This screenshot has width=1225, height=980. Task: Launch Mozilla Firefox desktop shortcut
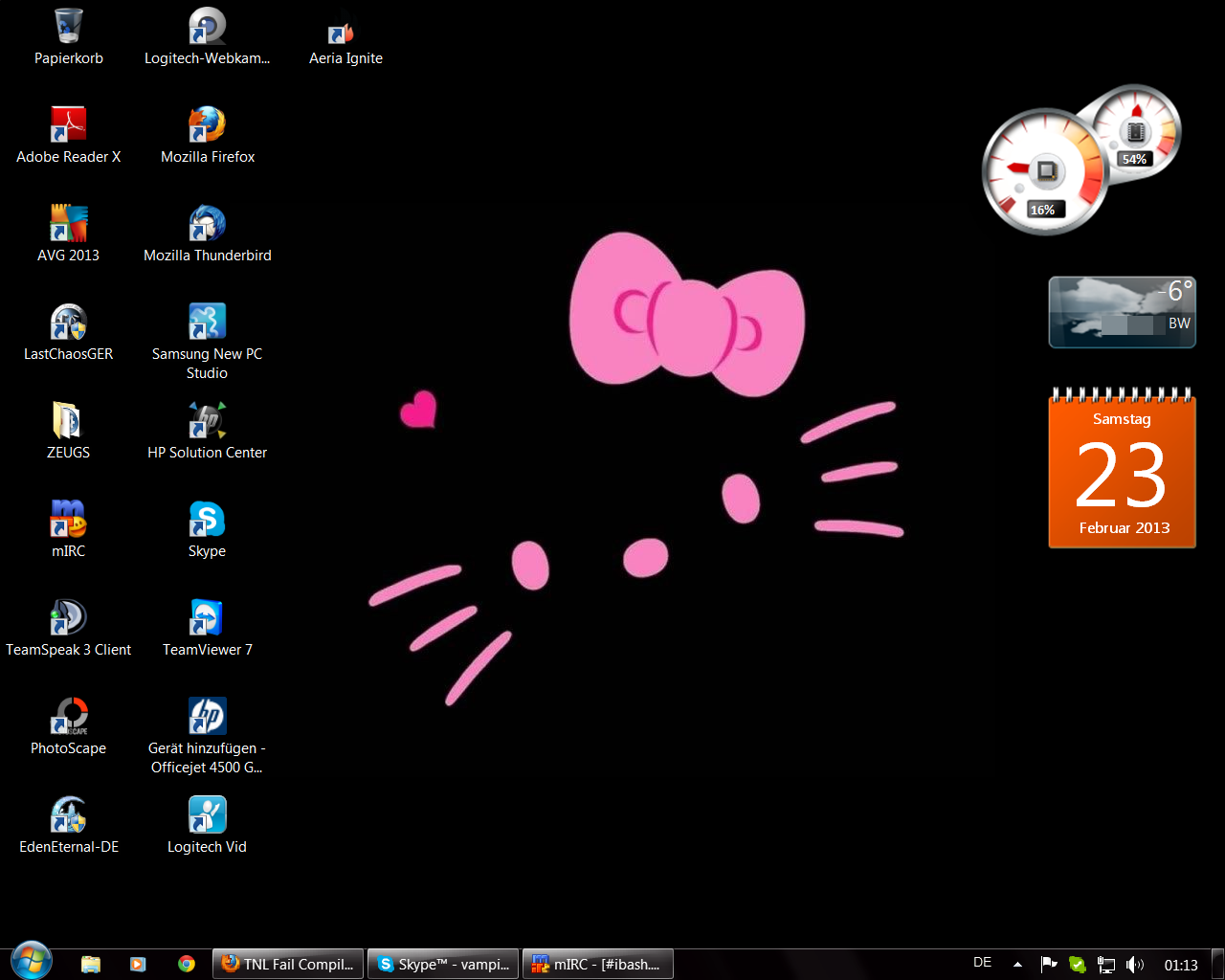pos(208,135)
